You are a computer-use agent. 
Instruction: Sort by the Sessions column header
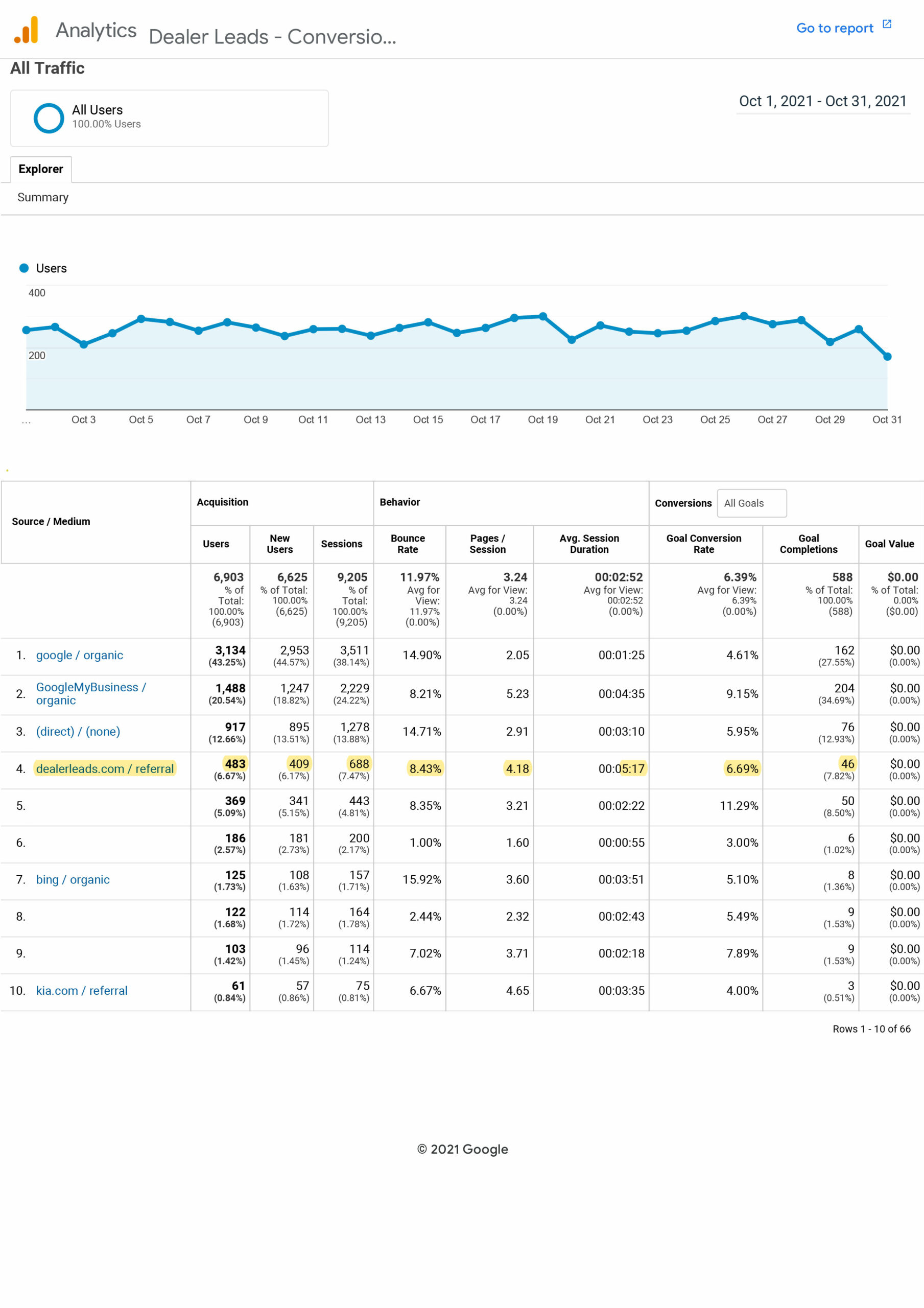[341, 544]
